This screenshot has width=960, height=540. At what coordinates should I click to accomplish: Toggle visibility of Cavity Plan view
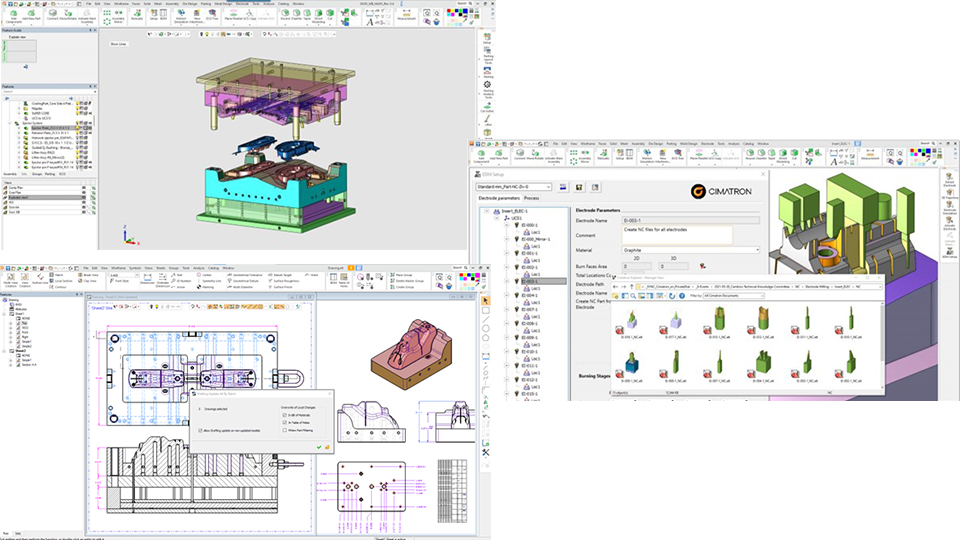pyautogui.click(x=84, y=188)
